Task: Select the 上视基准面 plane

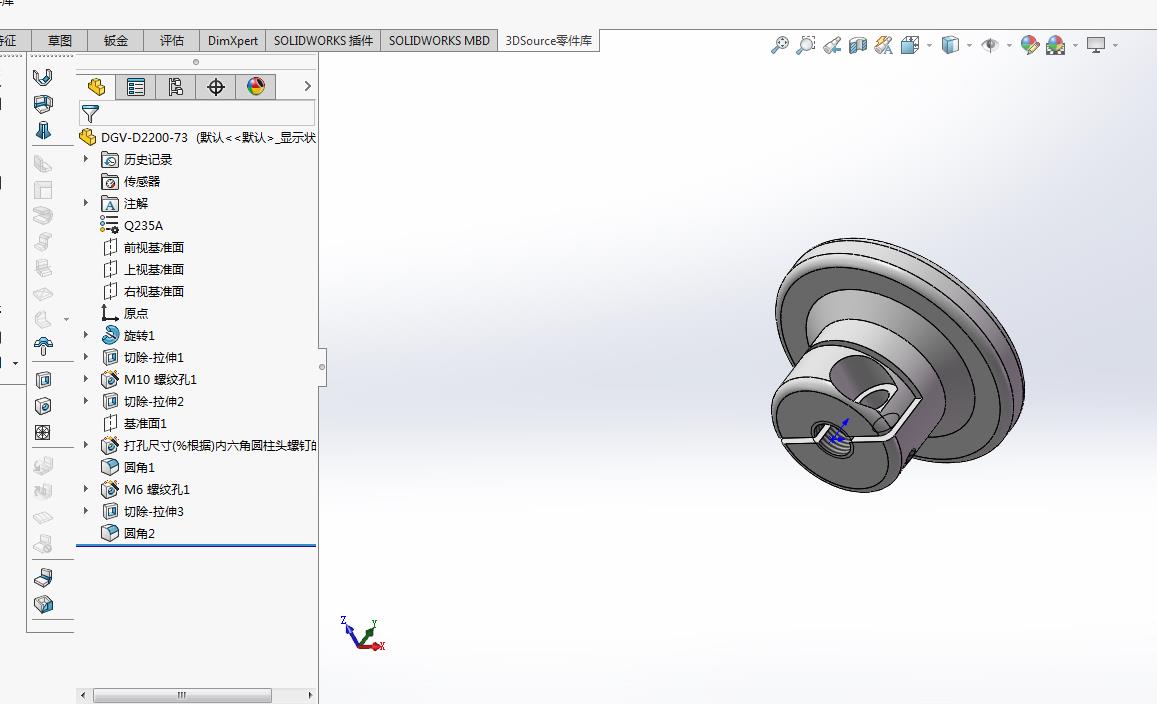Action: click(x=143, y=269)
